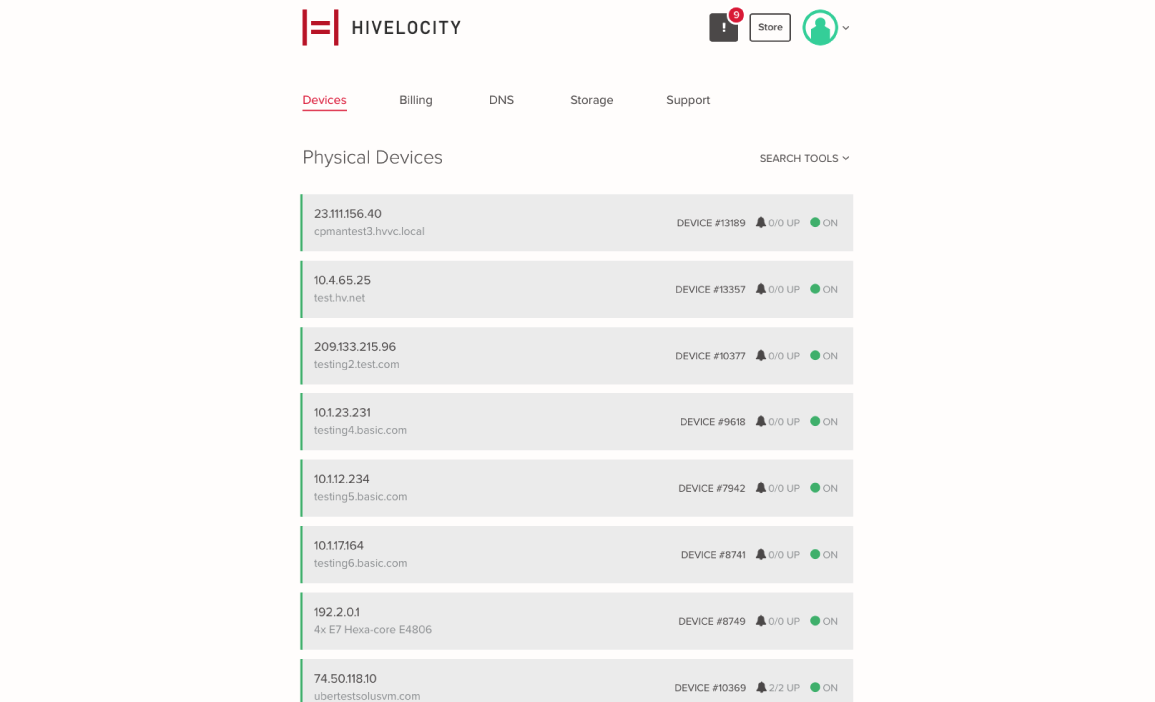This screenshot has height=702, width=1155.
Task: Click the DEVICE #7942 label
Action: coord(712,488)
